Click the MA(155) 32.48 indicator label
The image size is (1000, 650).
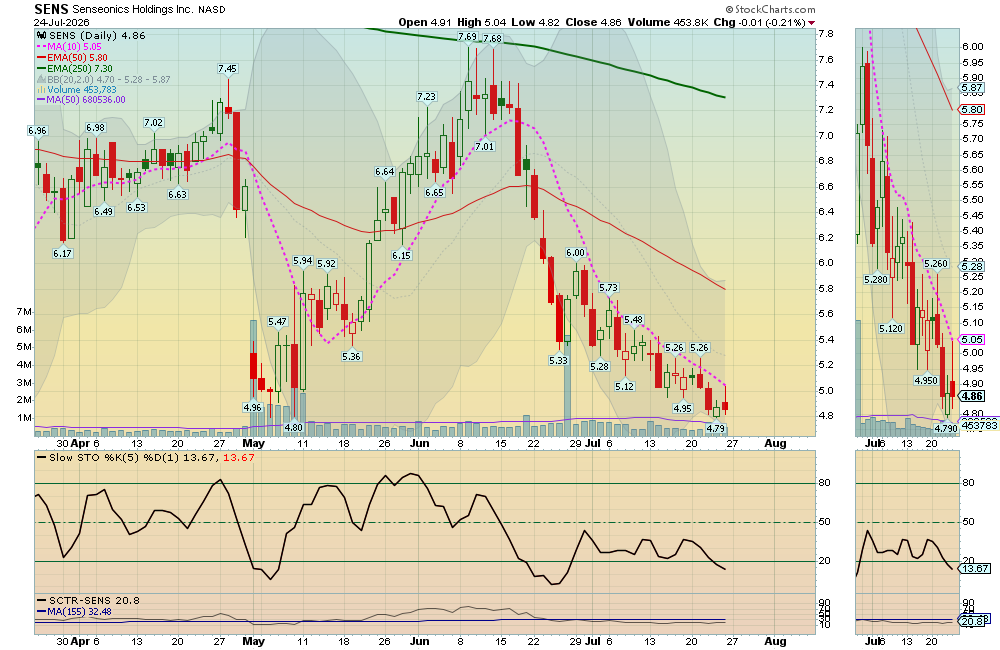[x=74, y=612]
